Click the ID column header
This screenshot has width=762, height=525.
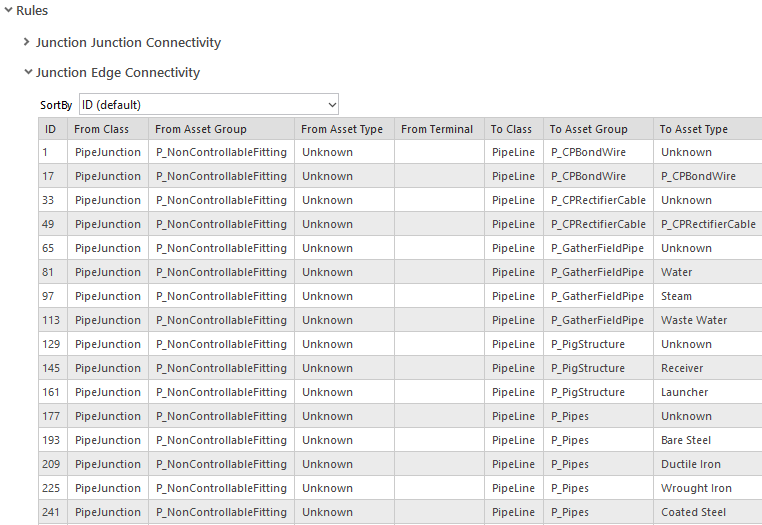coord(50,129)
